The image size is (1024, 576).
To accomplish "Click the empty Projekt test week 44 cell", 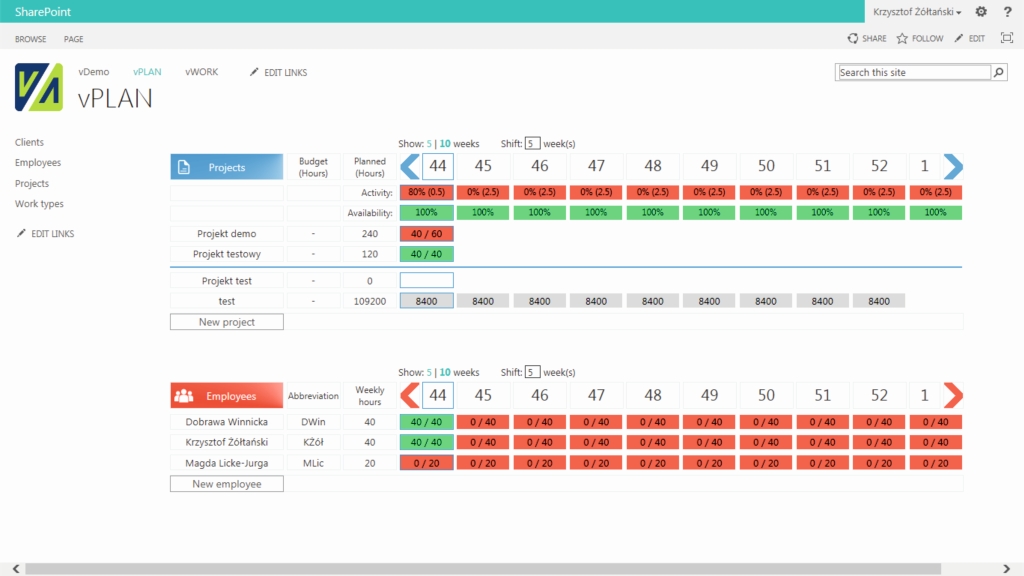I will (x=426, y=280).
